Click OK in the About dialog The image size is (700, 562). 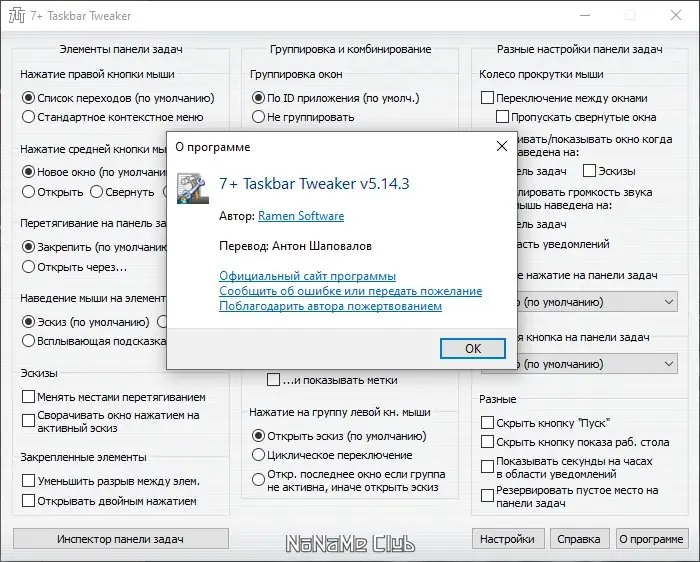click(x=473, y=348)
